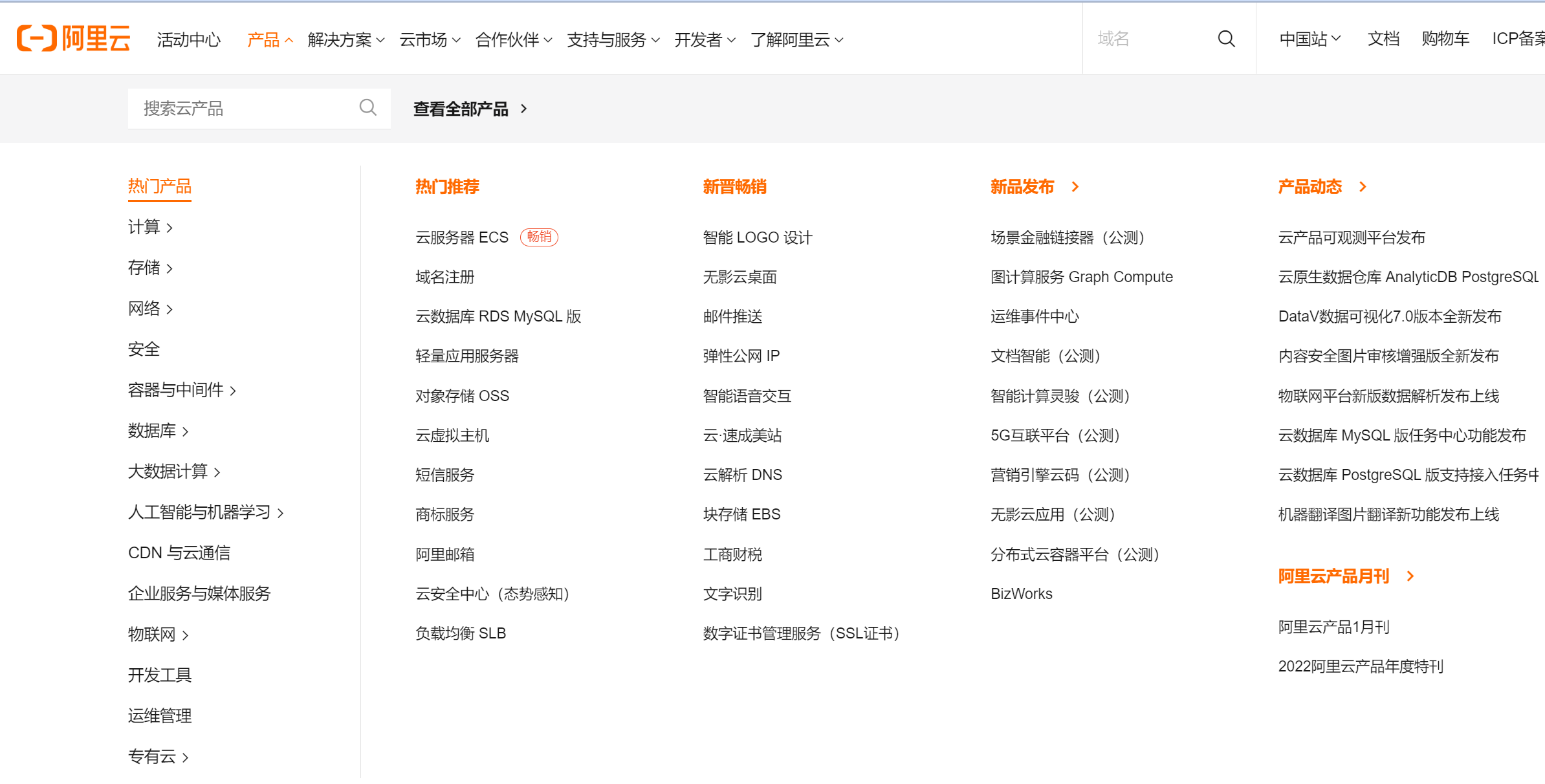Viewport: 1545px width, 784px height.
Task: Collapse the 产品 menu in navbar
Action: pos(270,40)
